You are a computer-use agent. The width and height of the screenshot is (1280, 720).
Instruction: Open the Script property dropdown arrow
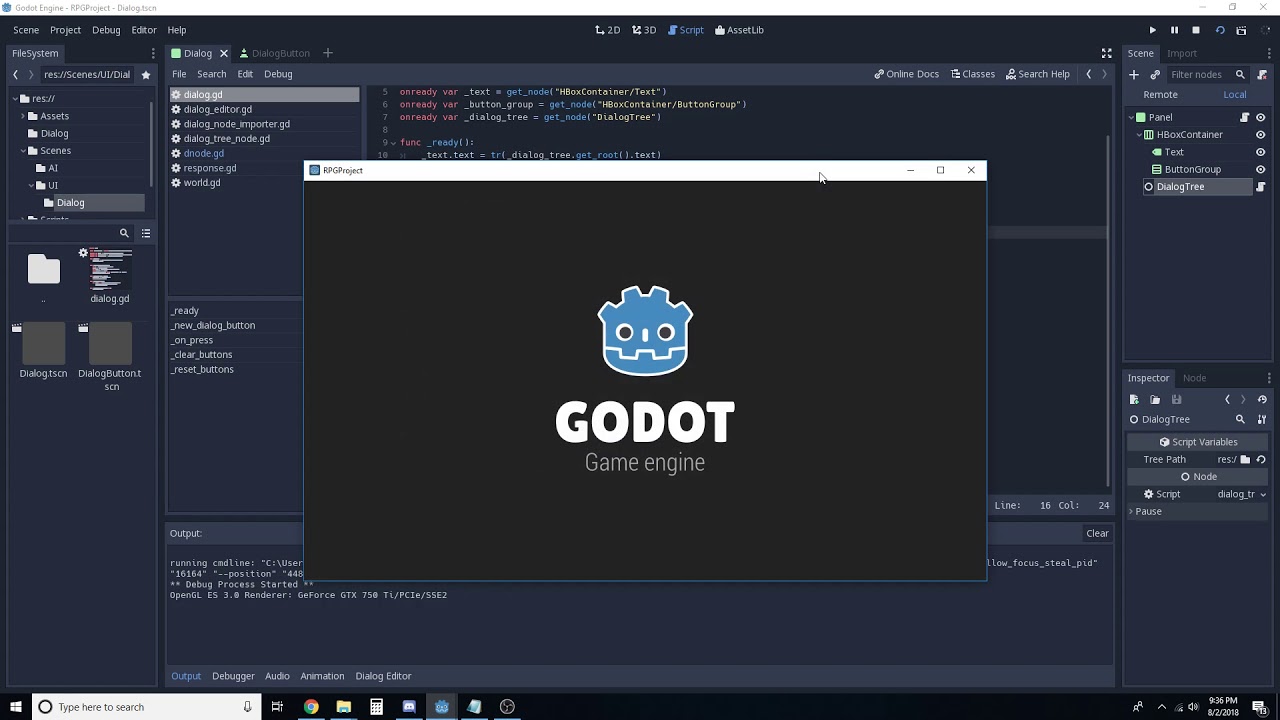pyautogui.click(x=1263, y=494)
